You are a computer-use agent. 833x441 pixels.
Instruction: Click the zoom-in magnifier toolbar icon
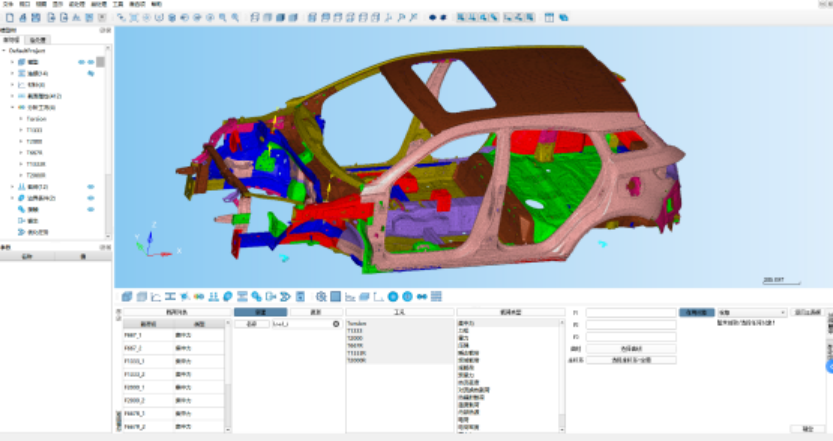223,18
